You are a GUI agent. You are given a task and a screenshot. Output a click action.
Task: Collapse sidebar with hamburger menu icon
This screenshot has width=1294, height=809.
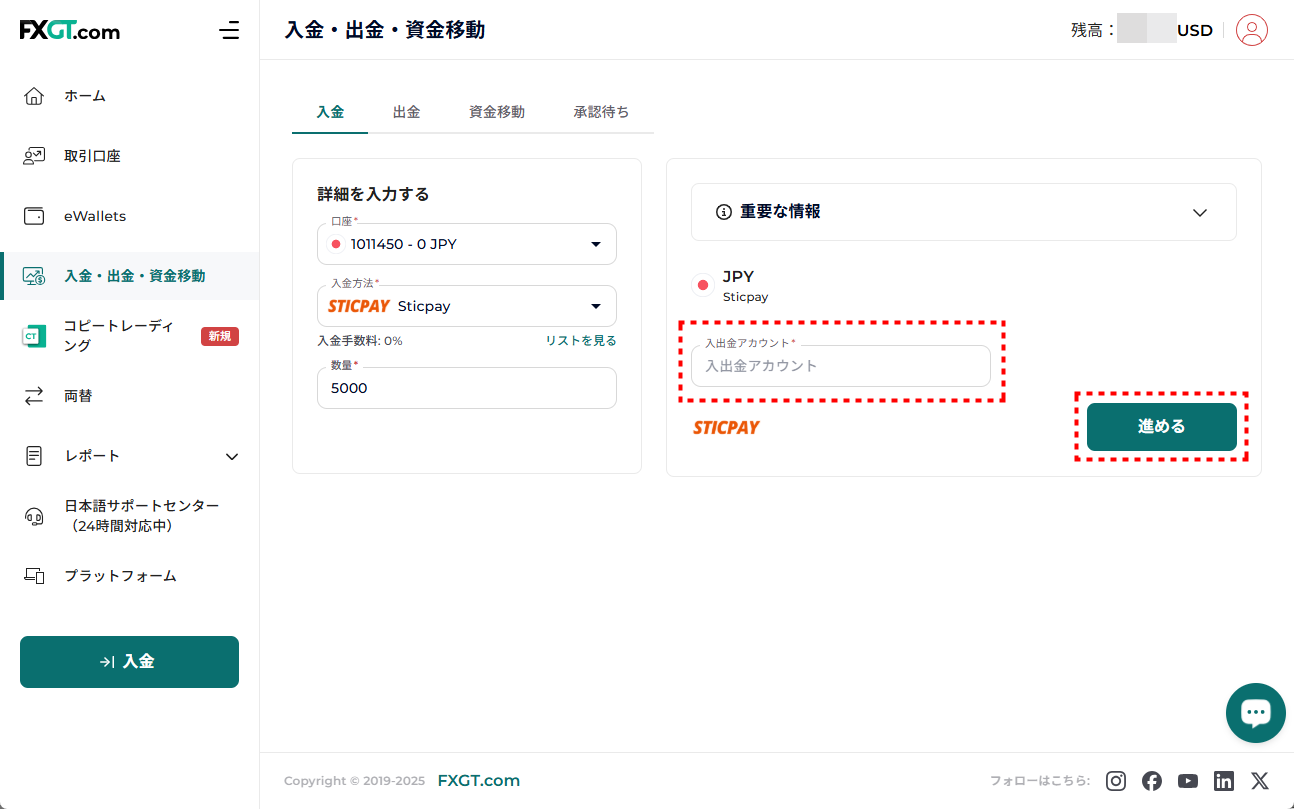click(x=229, y=30)
